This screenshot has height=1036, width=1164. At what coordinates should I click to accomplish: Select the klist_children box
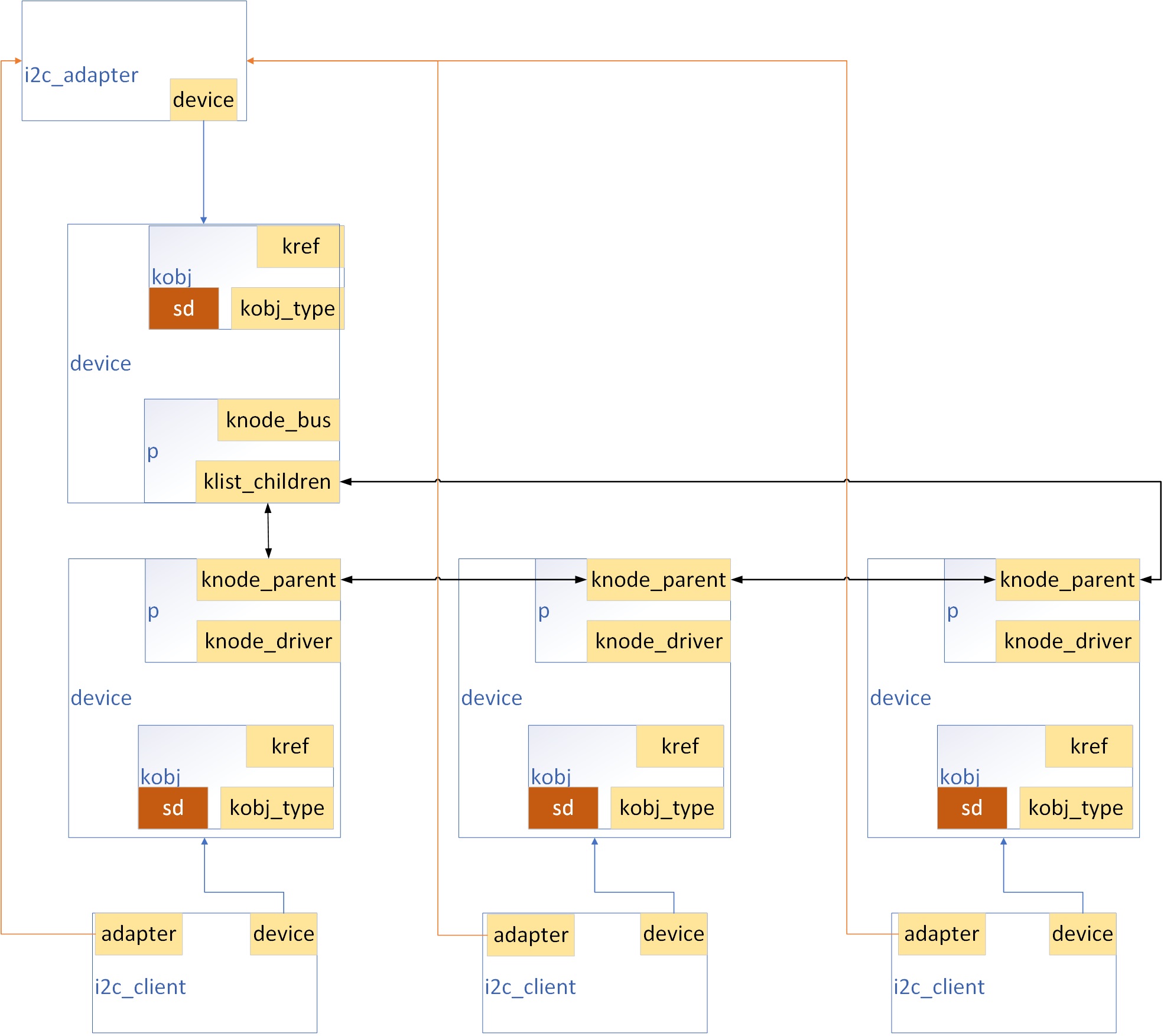click(x=267, y=482)
